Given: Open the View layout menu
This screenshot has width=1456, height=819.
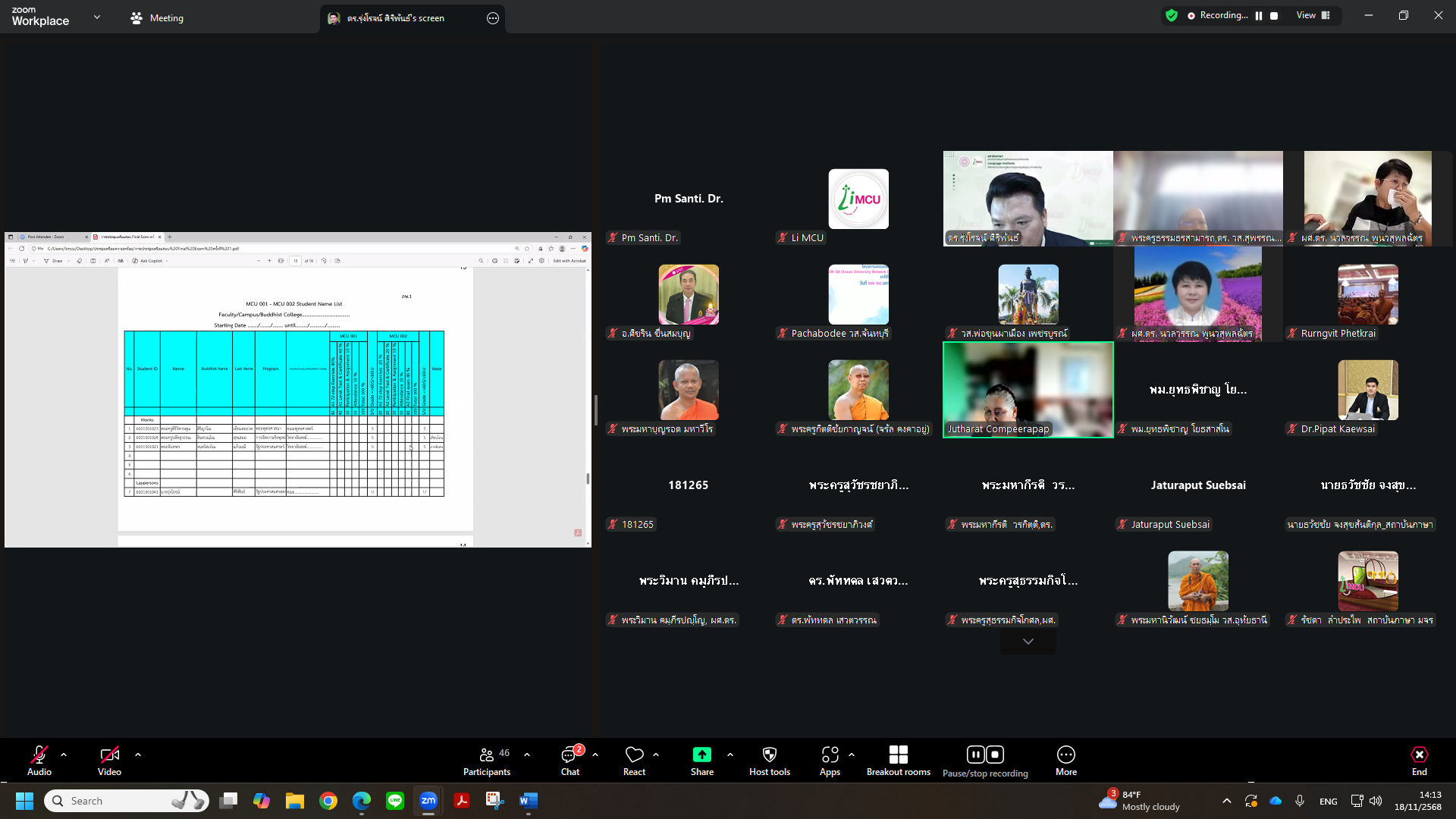Looking at the screenshot, I should point(1313,16).
